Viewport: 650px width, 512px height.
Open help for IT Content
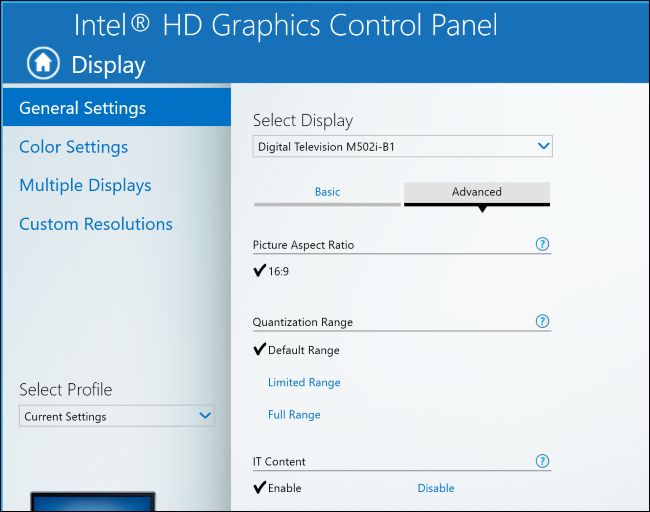tap(543, 461)
